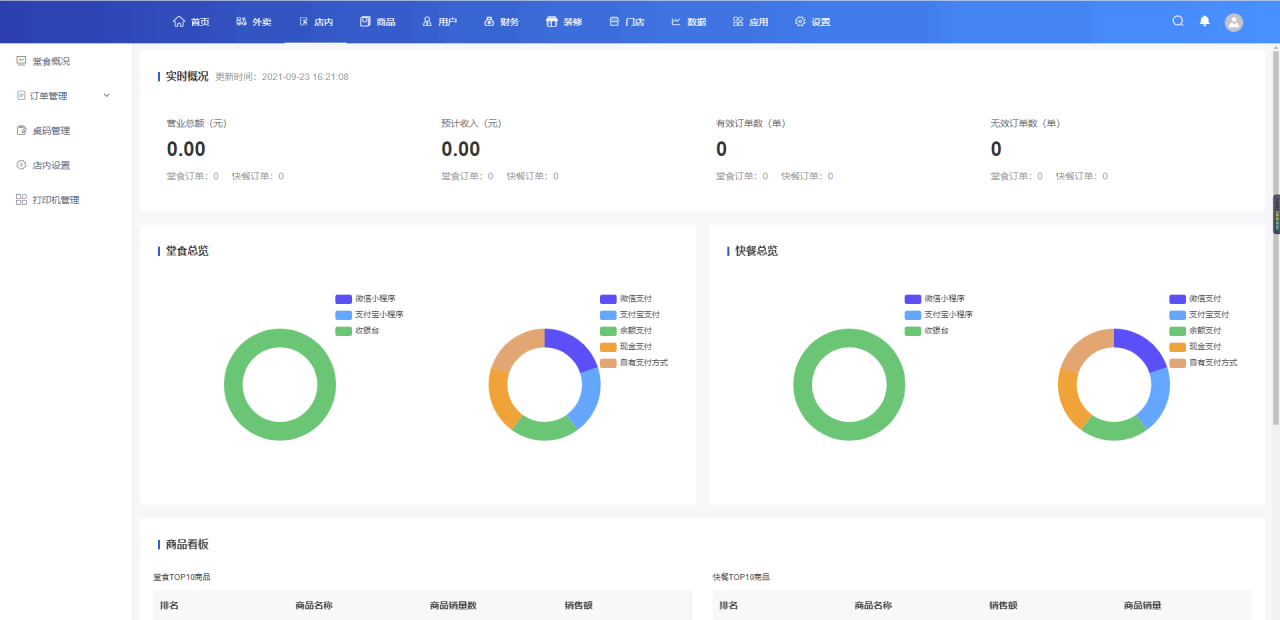Screen dimensions: 1280x620
Task: Toggle 支付宝支付 legend in 快餐总览
Action: tap(1177, 315)
